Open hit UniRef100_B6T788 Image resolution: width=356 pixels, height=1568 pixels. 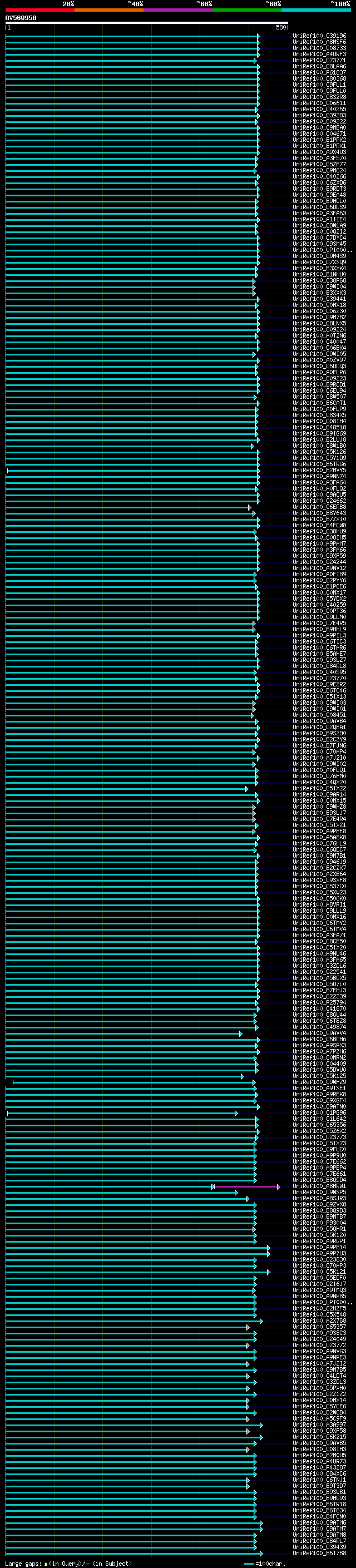pyautogui.click(x=319, y=1554)
